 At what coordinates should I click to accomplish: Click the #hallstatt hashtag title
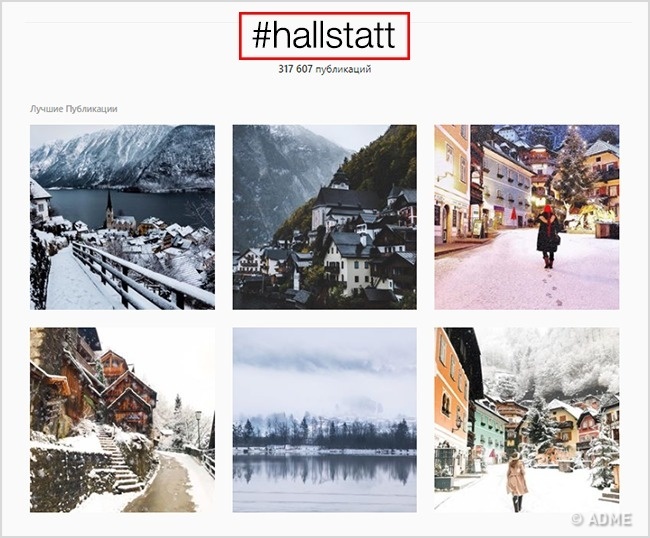324,36
